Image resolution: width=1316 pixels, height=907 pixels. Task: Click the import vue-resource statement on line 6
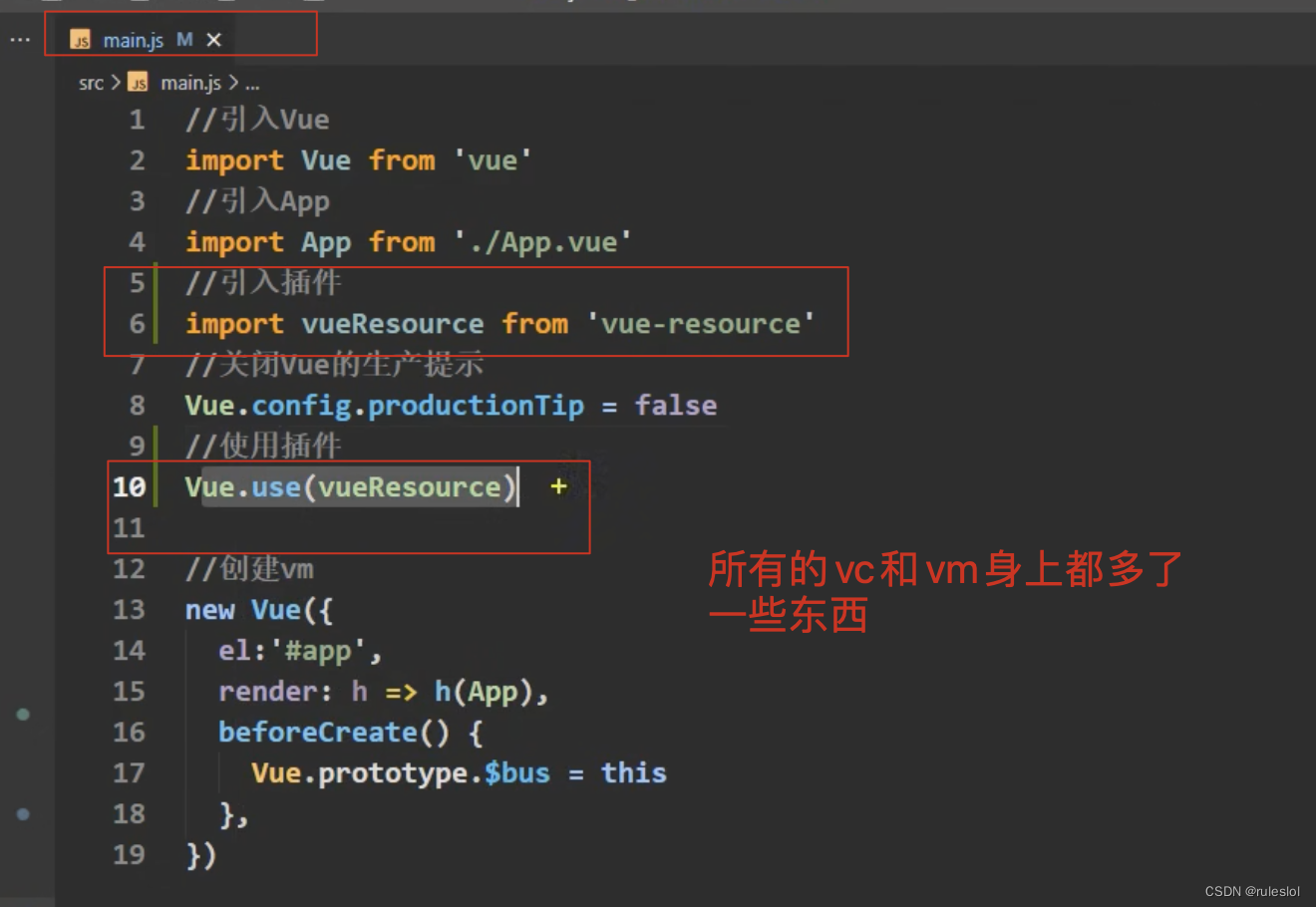point(498,323)
